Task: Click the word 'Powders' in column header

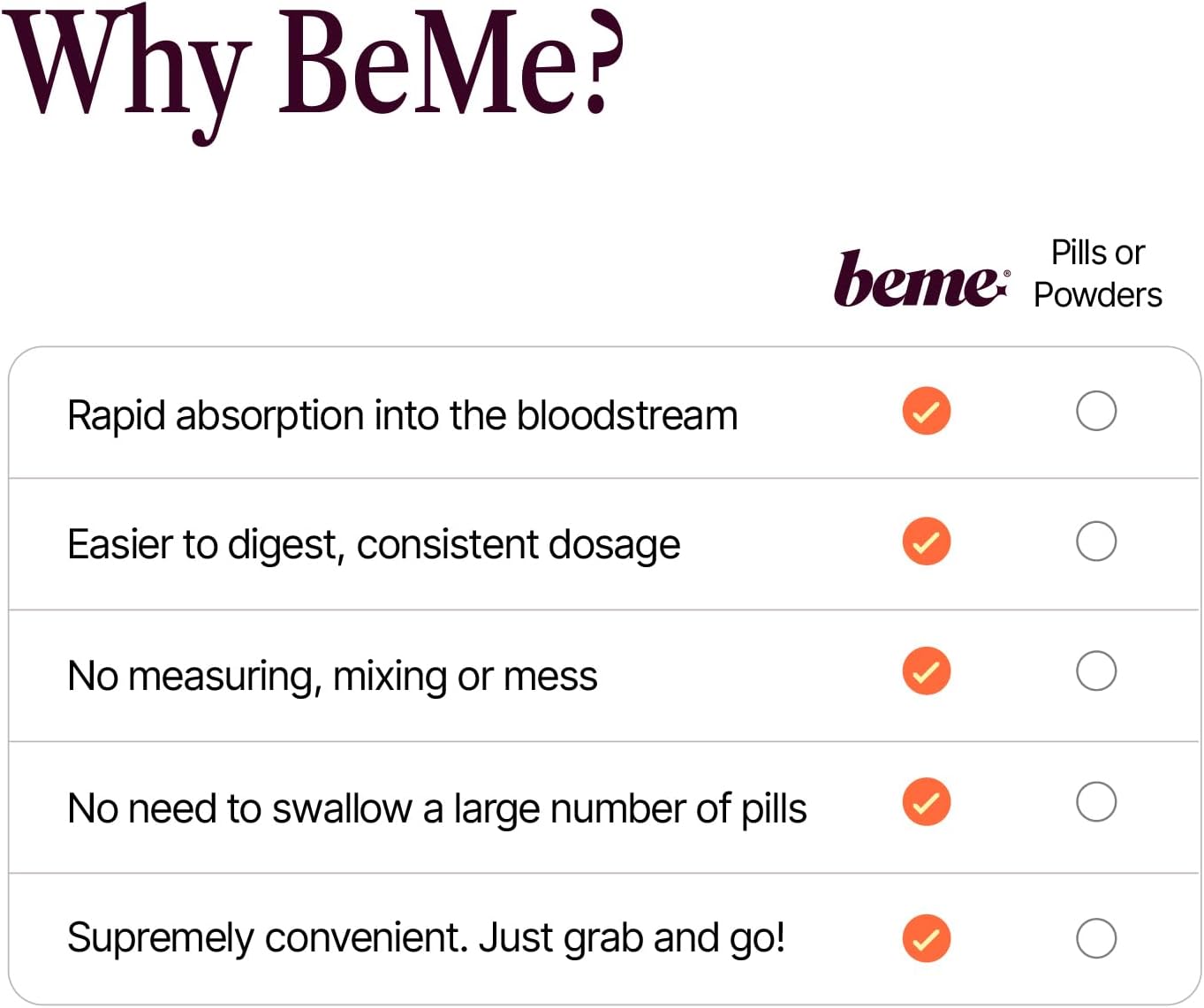Action: pyautogui.click(x=1098, y=295)
